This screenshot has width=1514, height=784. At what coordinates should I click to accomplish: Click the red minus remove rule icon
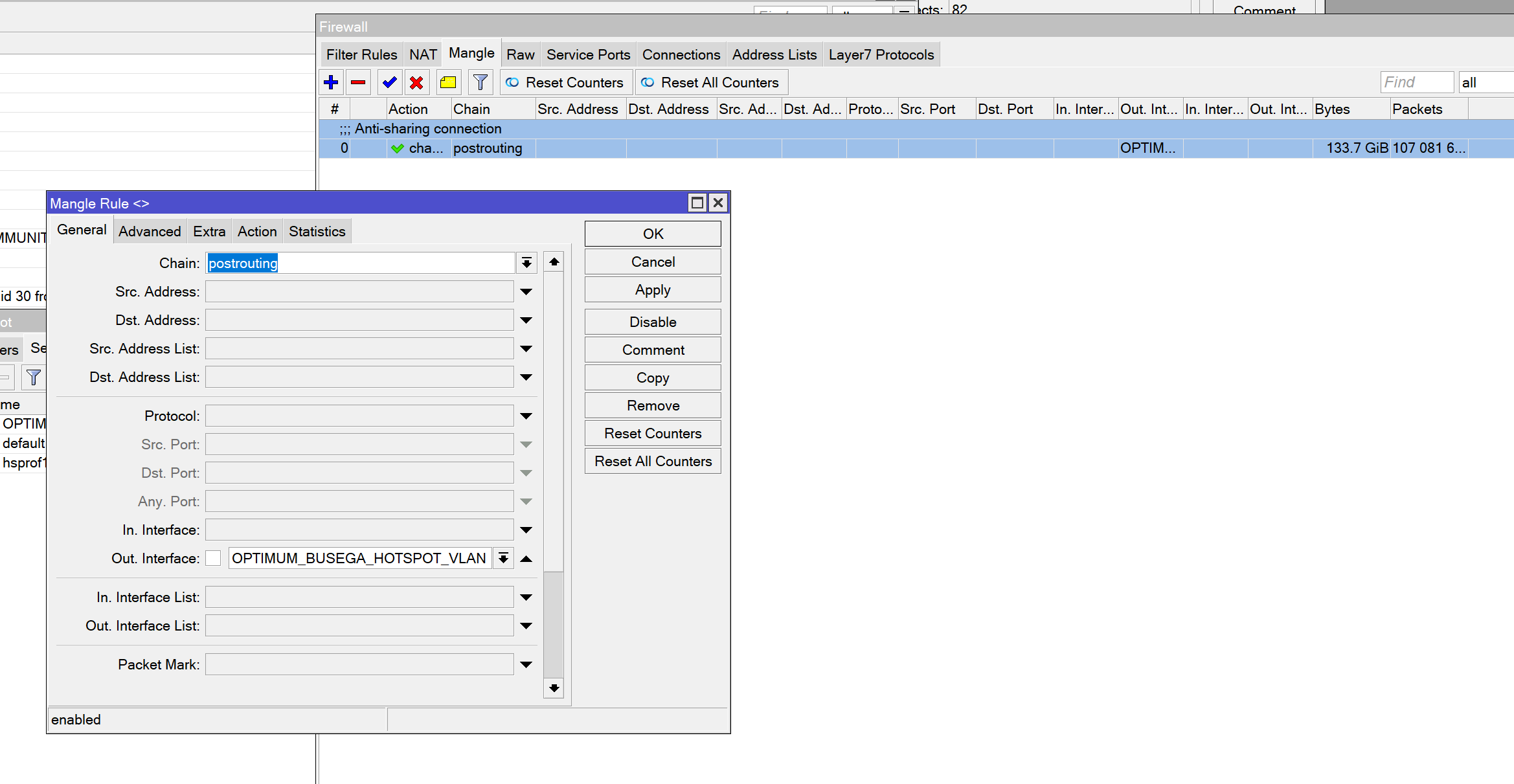point(358,82)
